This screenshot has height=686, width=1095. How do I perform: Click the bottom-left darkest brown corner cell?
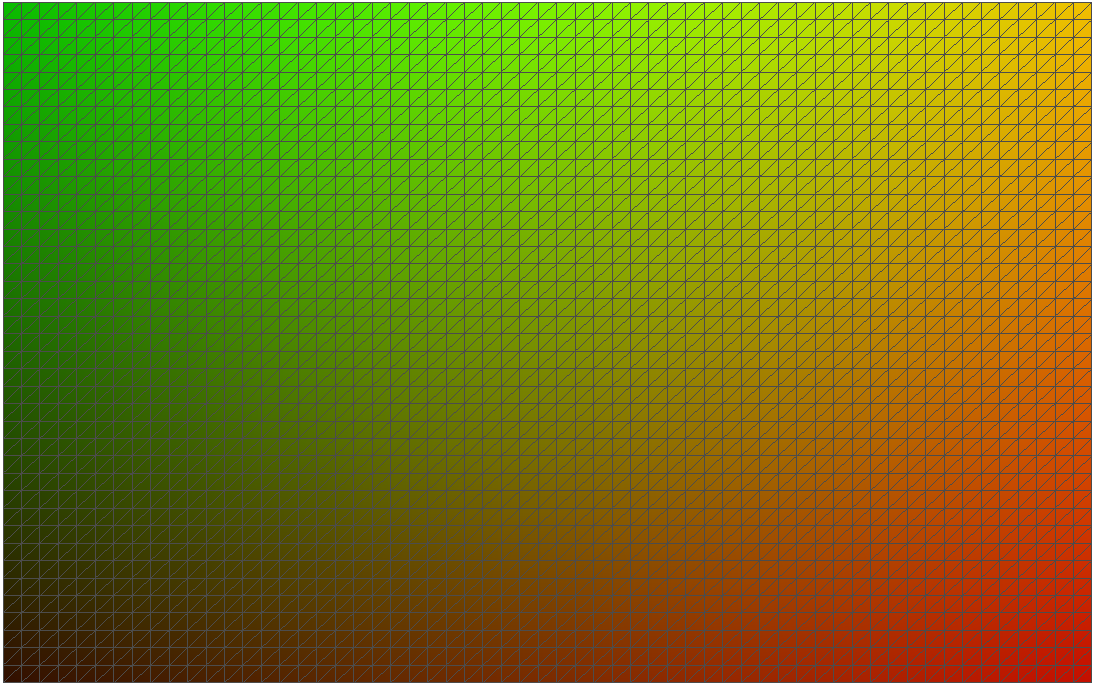point(12,674)
